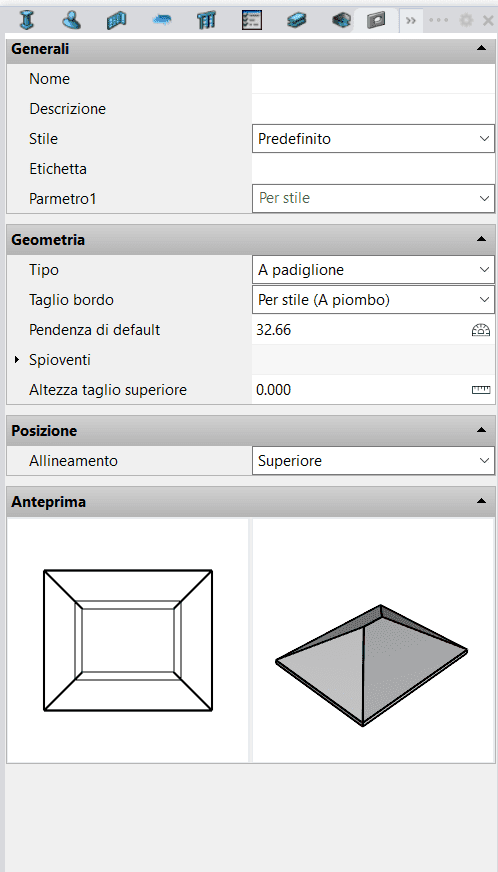
Task: Collapse the Generali section
Action: click(481, 48)
